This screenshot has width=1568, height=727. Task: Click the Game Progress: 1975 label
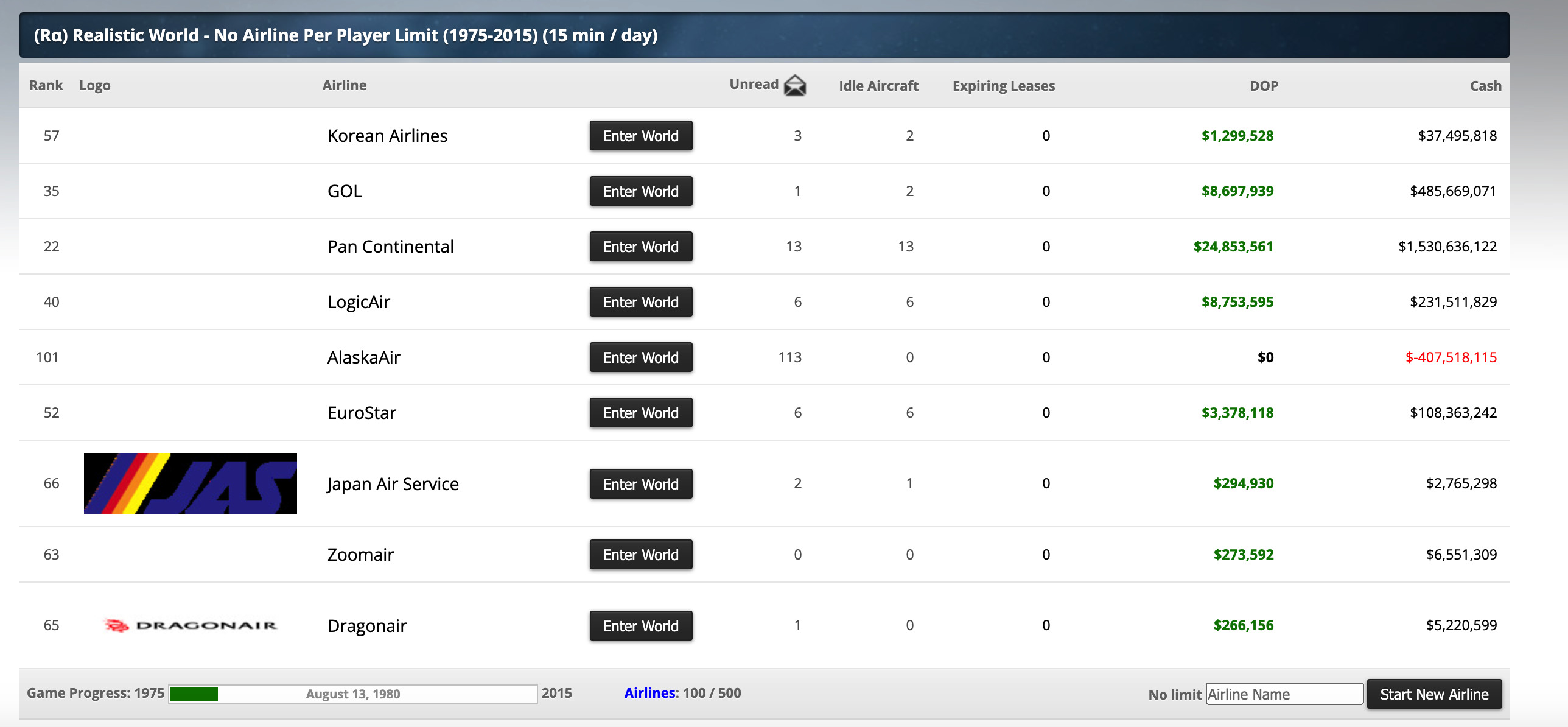point(96,693)
